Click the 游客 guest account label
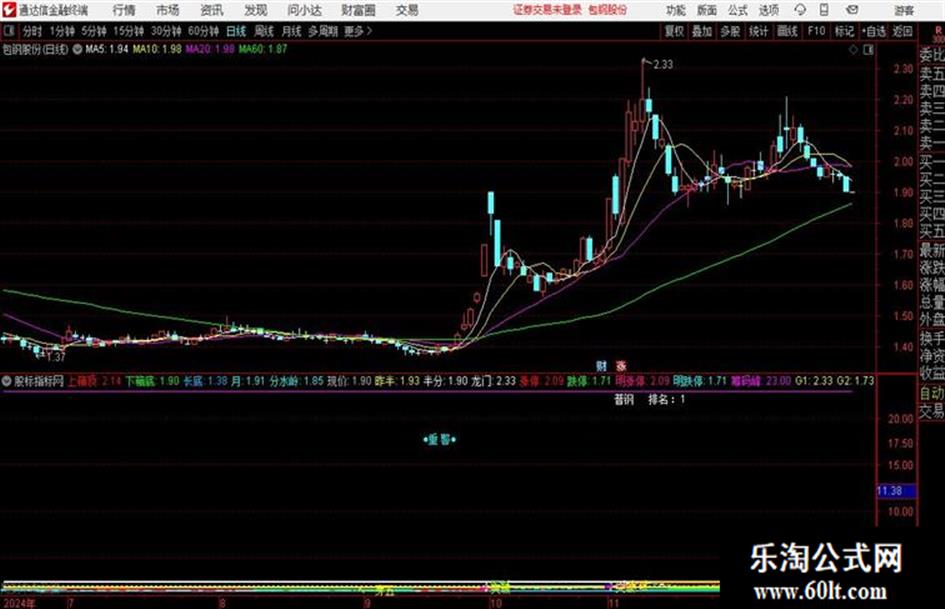This screenshot has width=945, height=609. pos(904,10)
